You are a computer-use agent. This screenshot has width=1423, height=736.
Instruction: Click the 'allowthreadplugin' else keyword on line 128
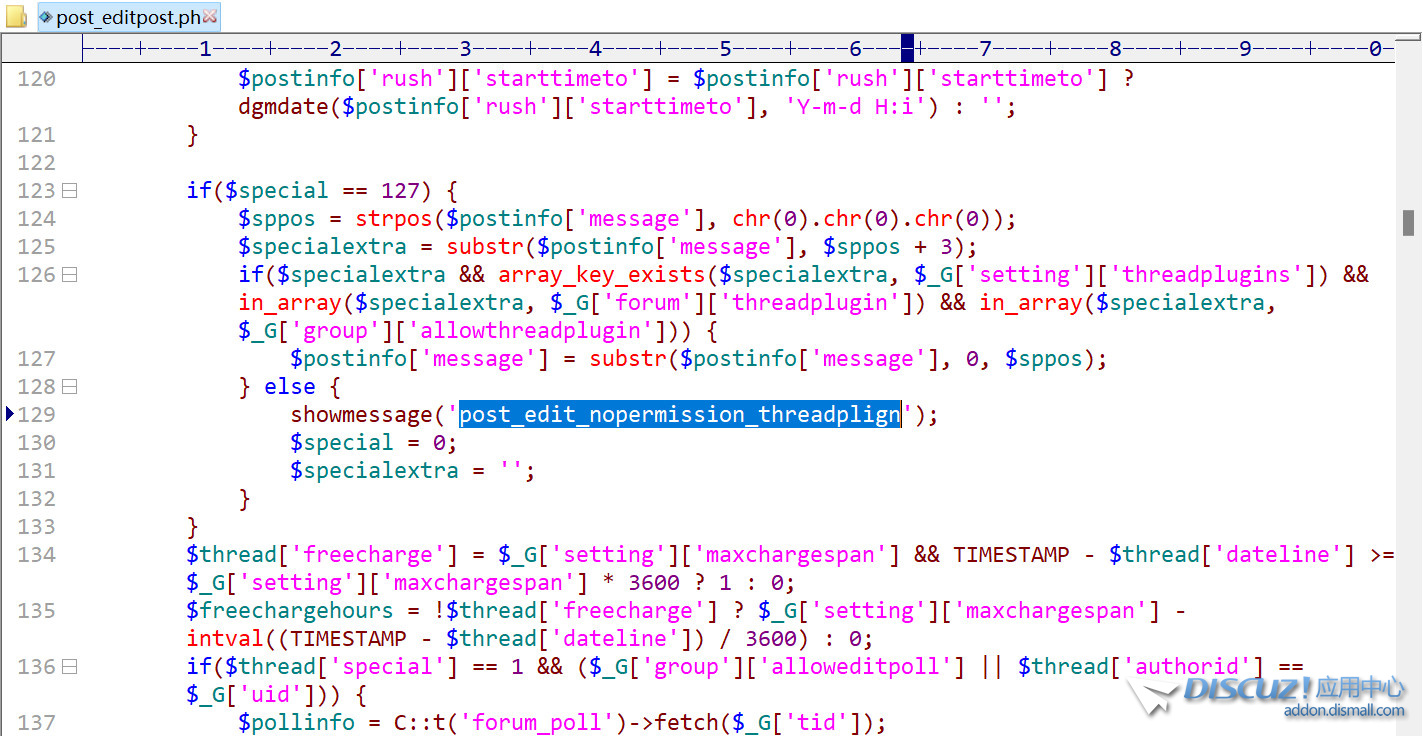[x=290, y=386]
